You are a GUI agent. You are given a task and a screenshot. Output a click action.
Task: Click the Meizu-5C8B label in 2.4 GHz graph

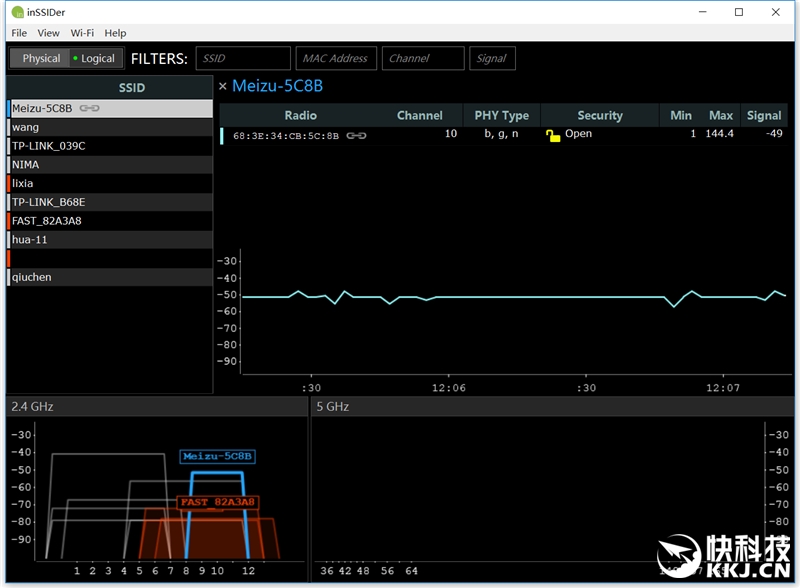(x=217, y=456)
